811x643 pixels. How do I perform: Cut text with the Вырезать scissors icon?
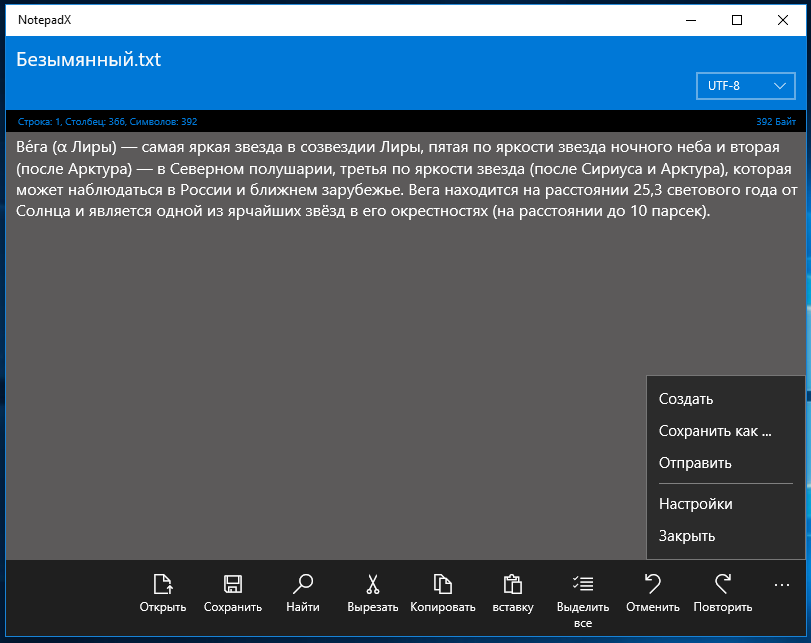click(x=372, y=585)
